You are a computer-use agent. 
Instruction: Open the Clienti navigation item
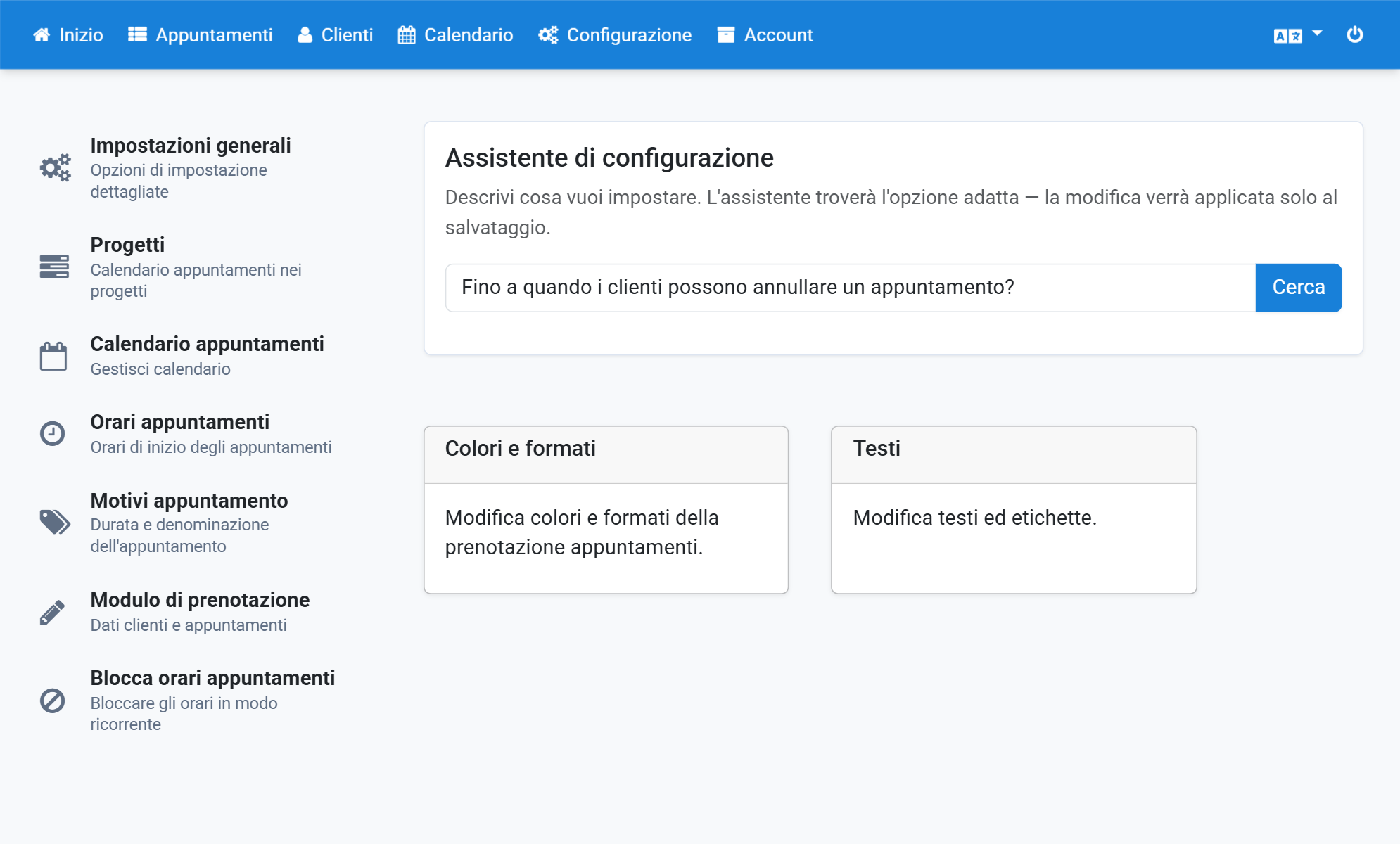[x=335, y=34]
